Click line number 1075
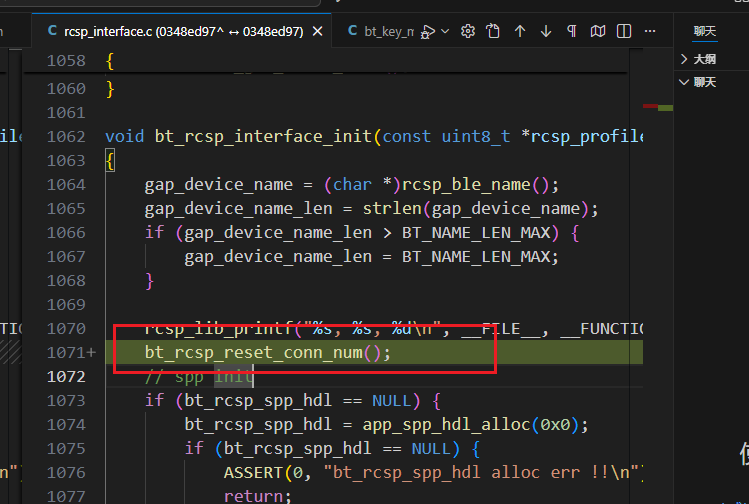749x504 pixels. pyautogui.click(x=66, y=449)
